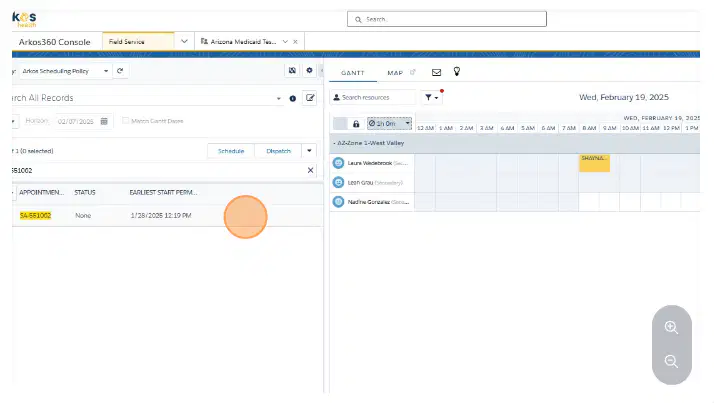This screenshot has height=403, width=714.
Task: Open the edit list pencil icon
Action: tap(310, 98)
